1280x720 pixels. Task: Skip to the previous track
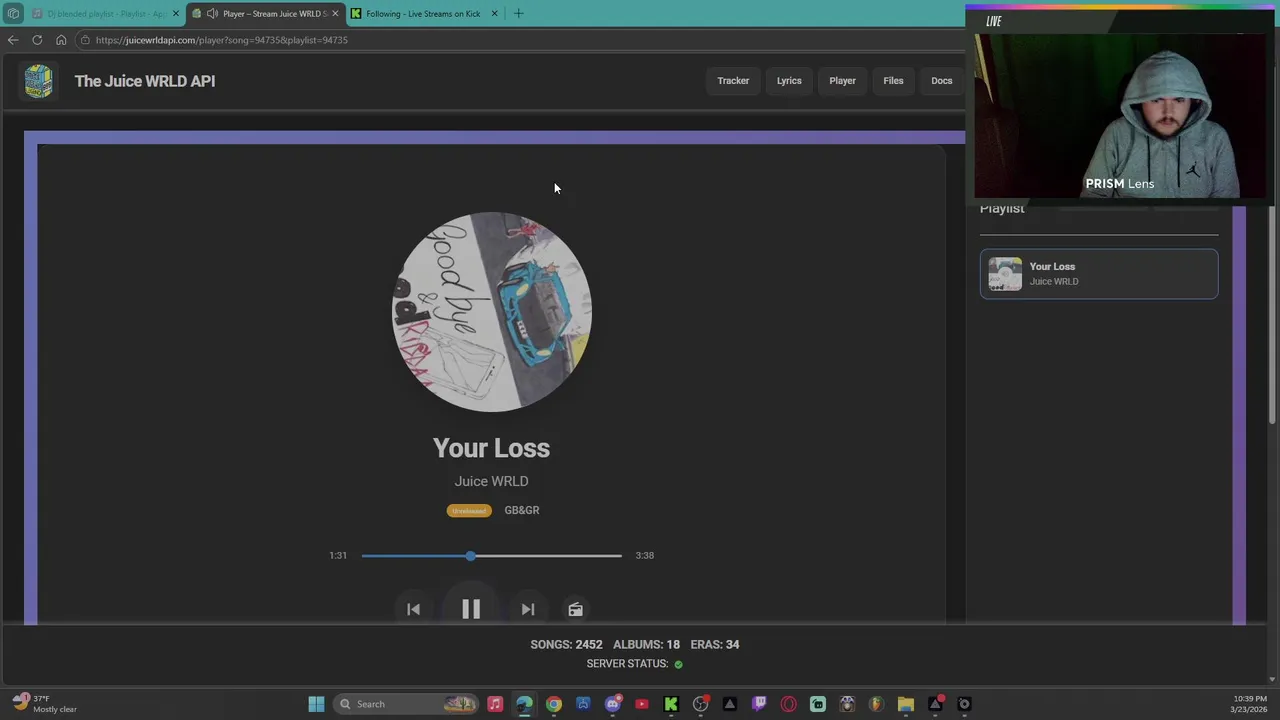(x=413, y=609)
